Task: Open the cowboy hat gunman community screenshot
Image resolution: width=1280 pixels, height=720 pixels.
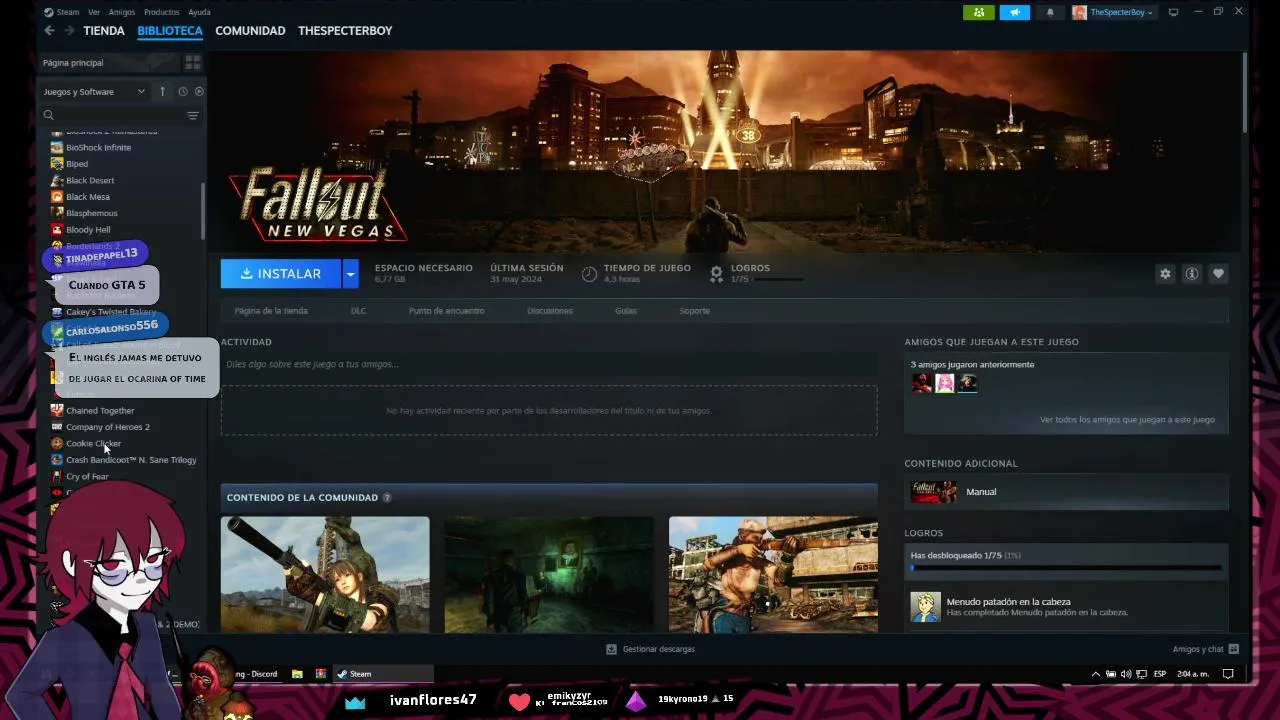Action: [x=773, y=574]
